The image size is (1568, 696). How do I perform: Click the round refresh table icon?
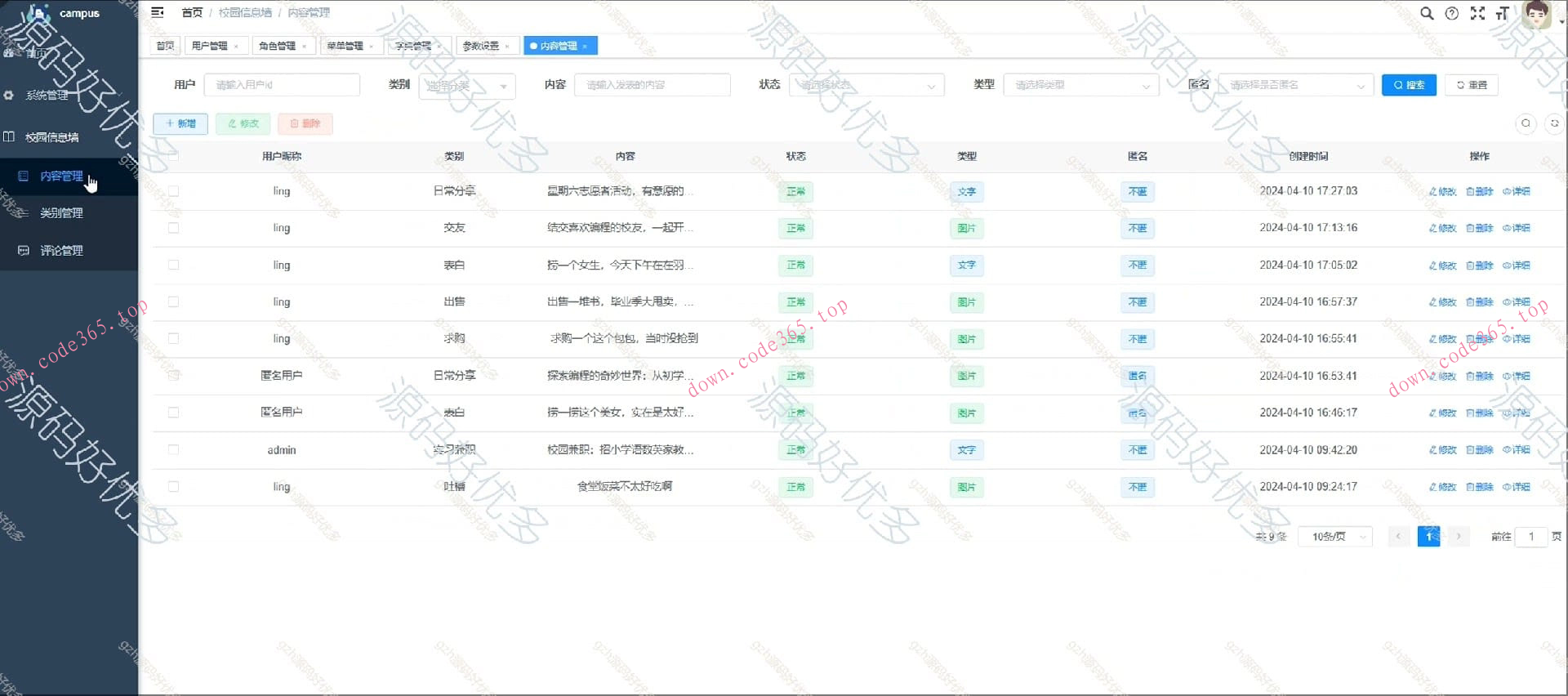pyautogui.click(x=1555, y=123)
